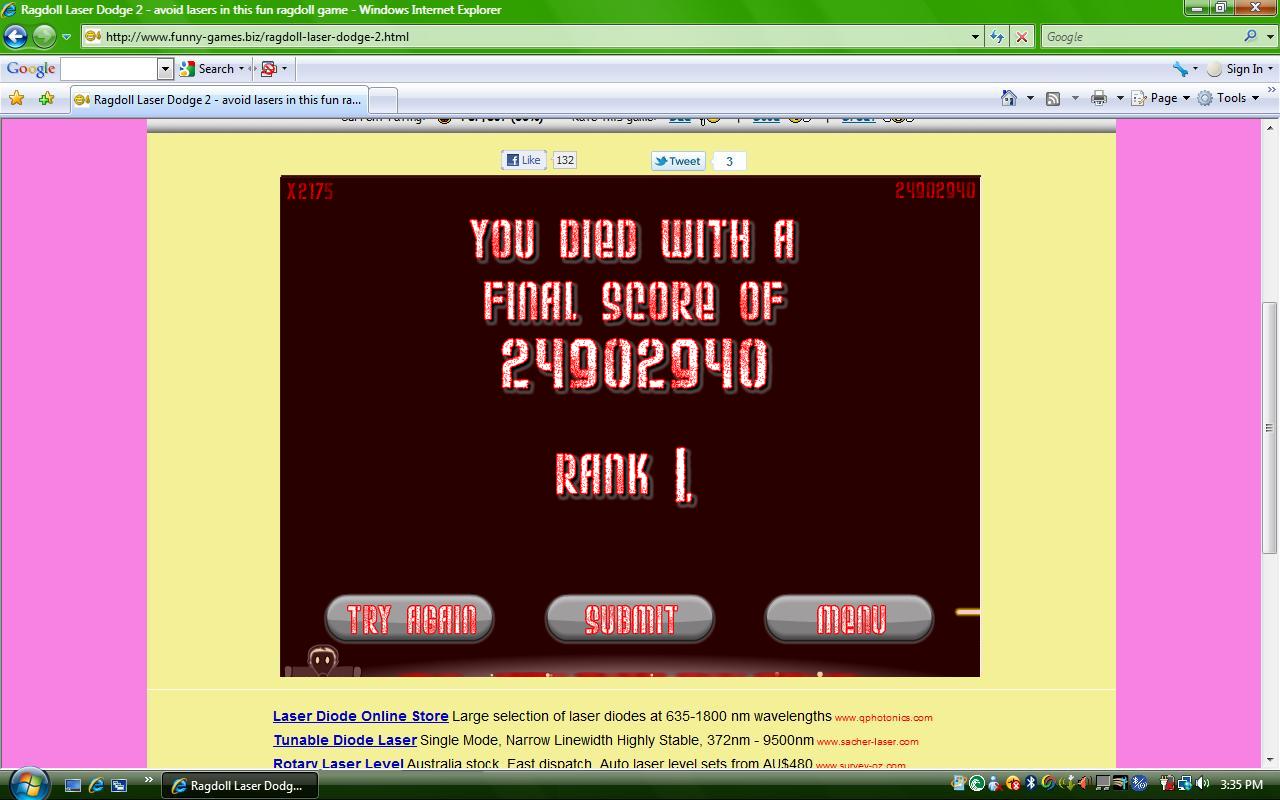
Task: Click the scrollbar down arrow
Action: (1270, 759)
